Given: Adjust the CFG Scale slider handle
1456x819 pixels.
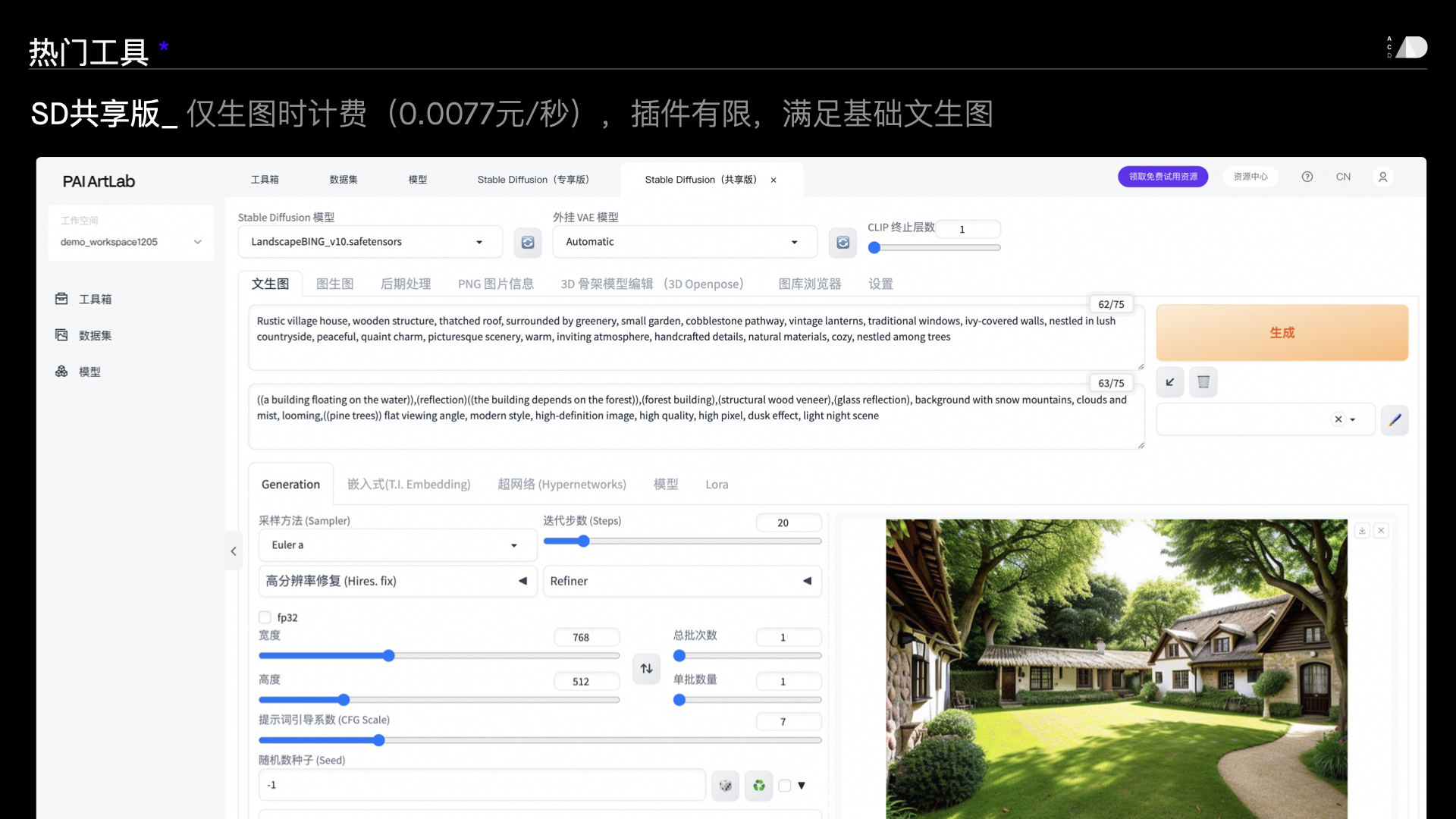Looking at the screenshot, I should 378,740.
